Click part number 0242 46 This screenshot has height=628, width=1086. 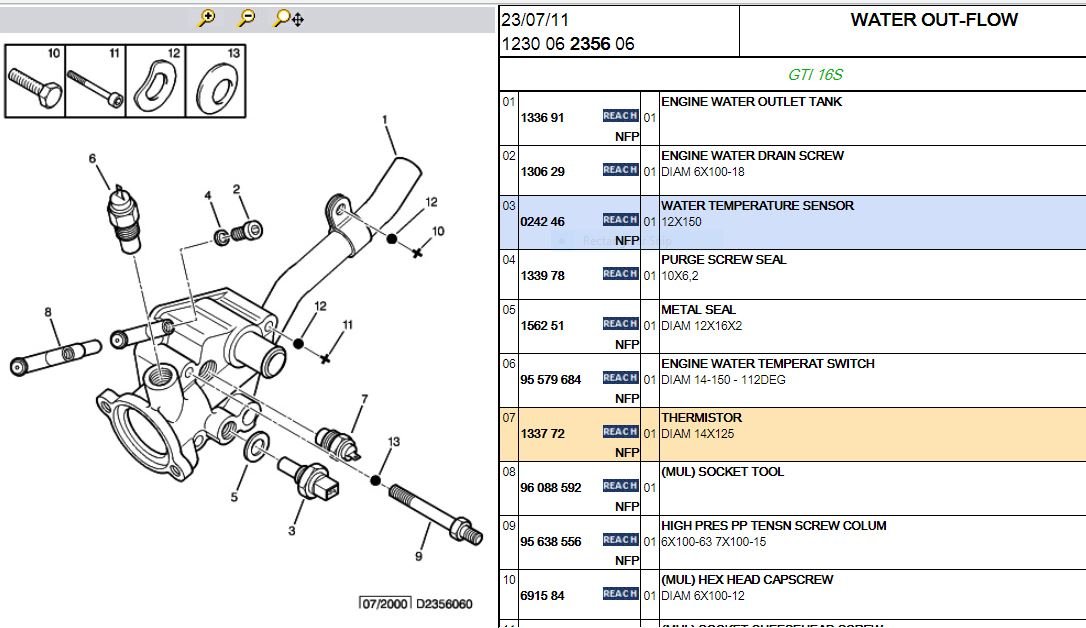[542, 222]
